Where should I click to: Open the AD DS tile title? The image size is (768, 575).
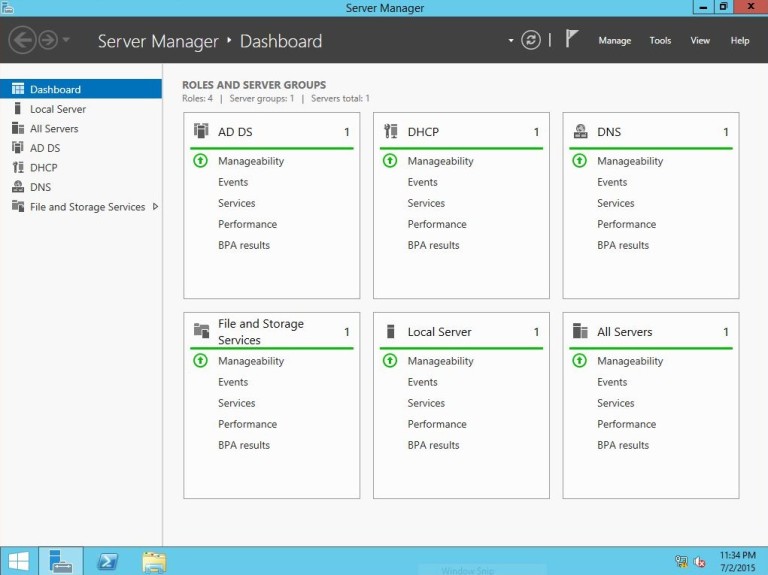pyautogui.click(x=235, y=132)
